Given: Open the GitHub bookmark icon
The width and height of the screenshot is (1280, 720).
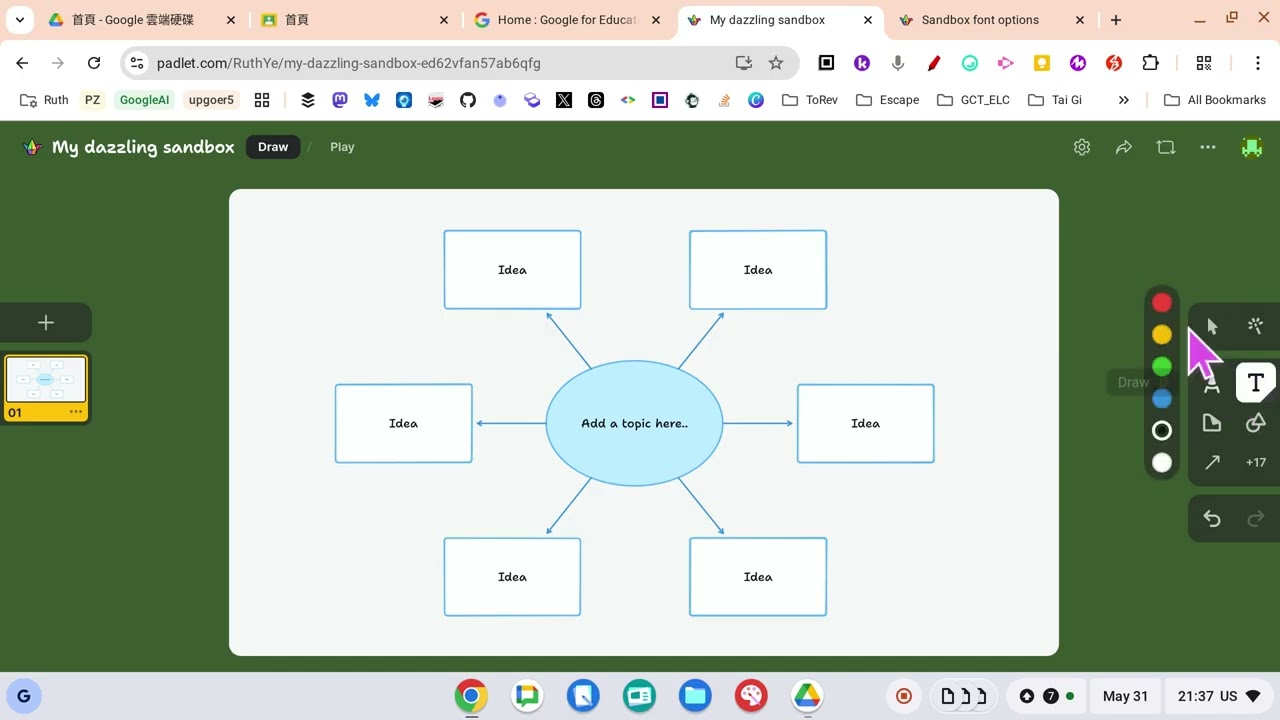Looking at the screenshot, I should (x=468, y=100).
